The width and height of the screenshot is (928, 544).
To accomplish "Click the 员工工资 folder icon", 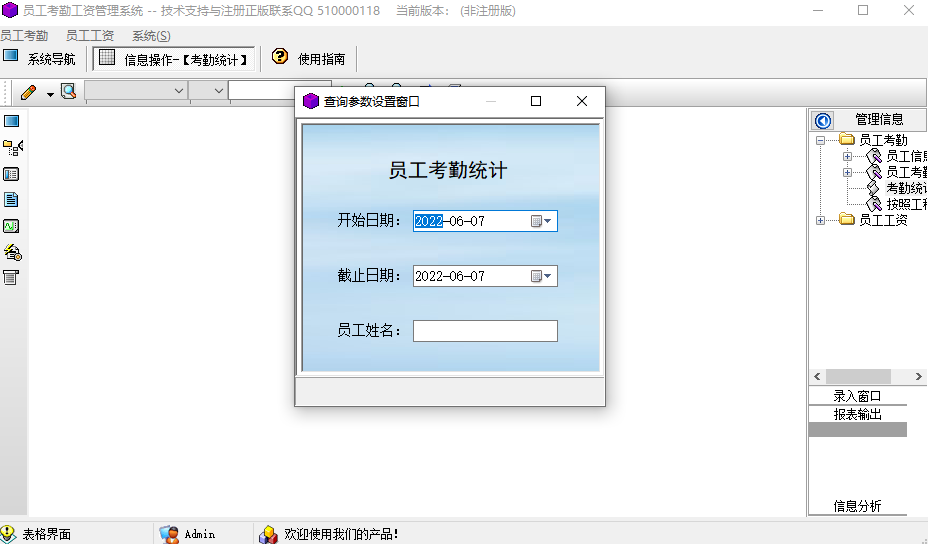I will (847, 220).
